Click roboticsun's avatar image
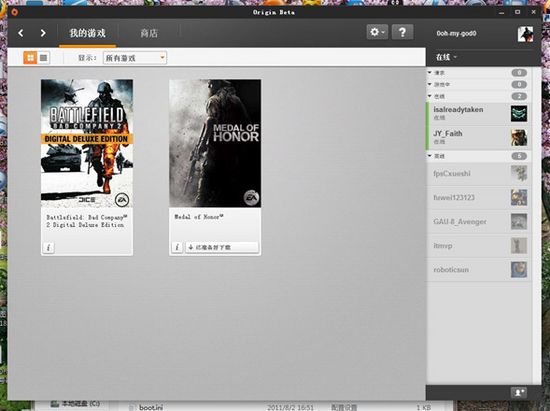Viewport: 550px width, 411px height. 519,270
